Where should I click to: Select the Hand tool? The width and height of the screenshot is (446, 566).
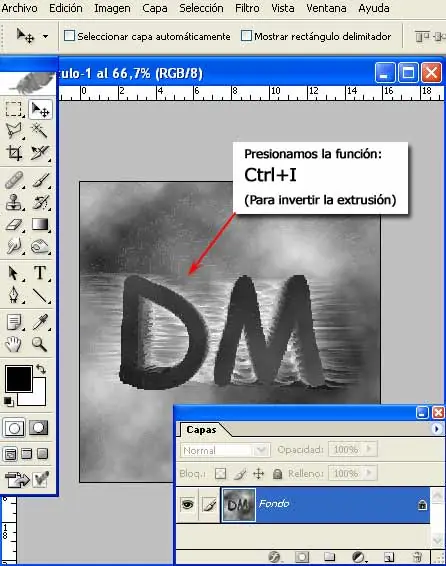pyautogui.click(x=13, y=344)
